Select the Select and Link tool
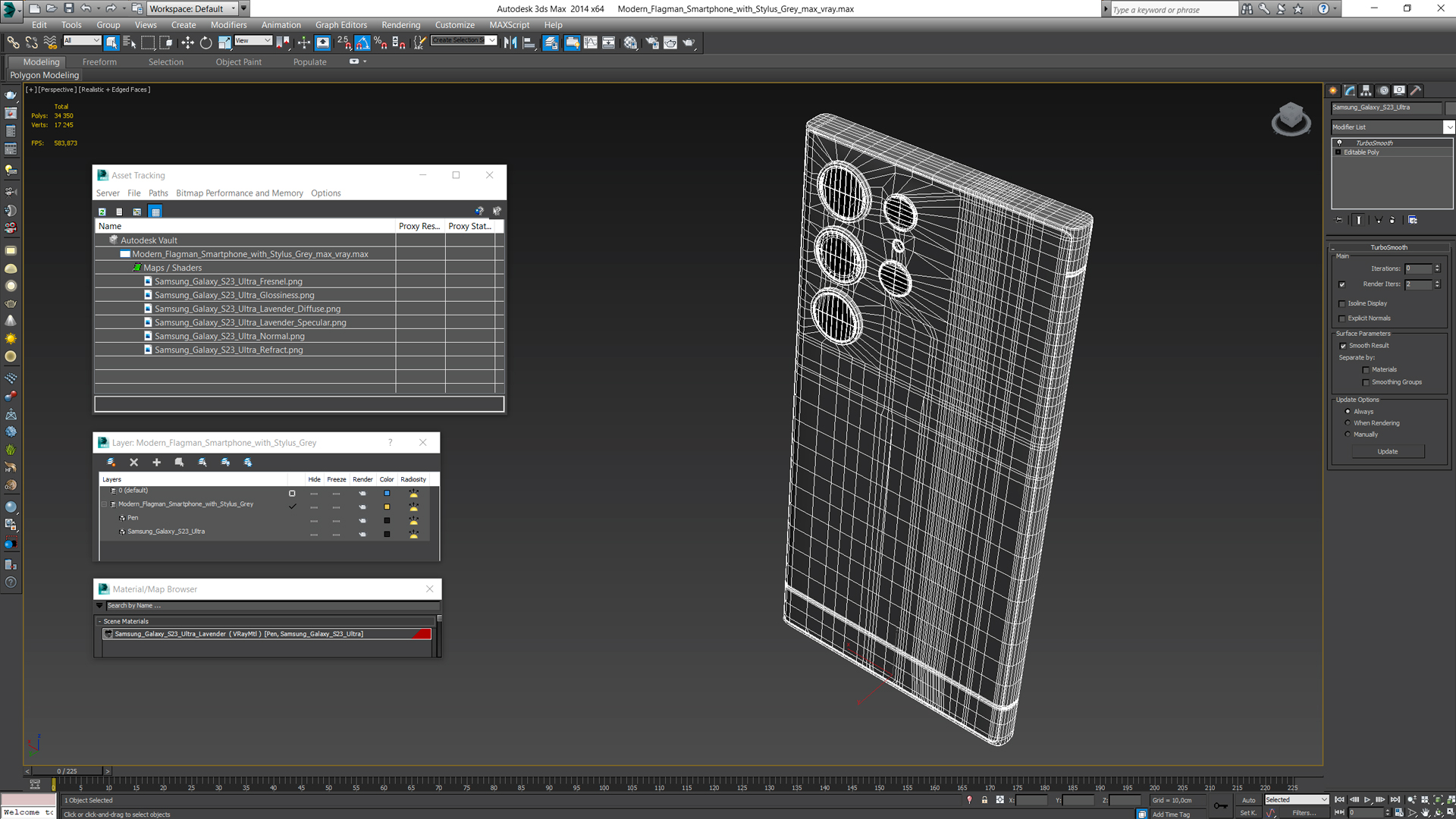 coord(13,42)
